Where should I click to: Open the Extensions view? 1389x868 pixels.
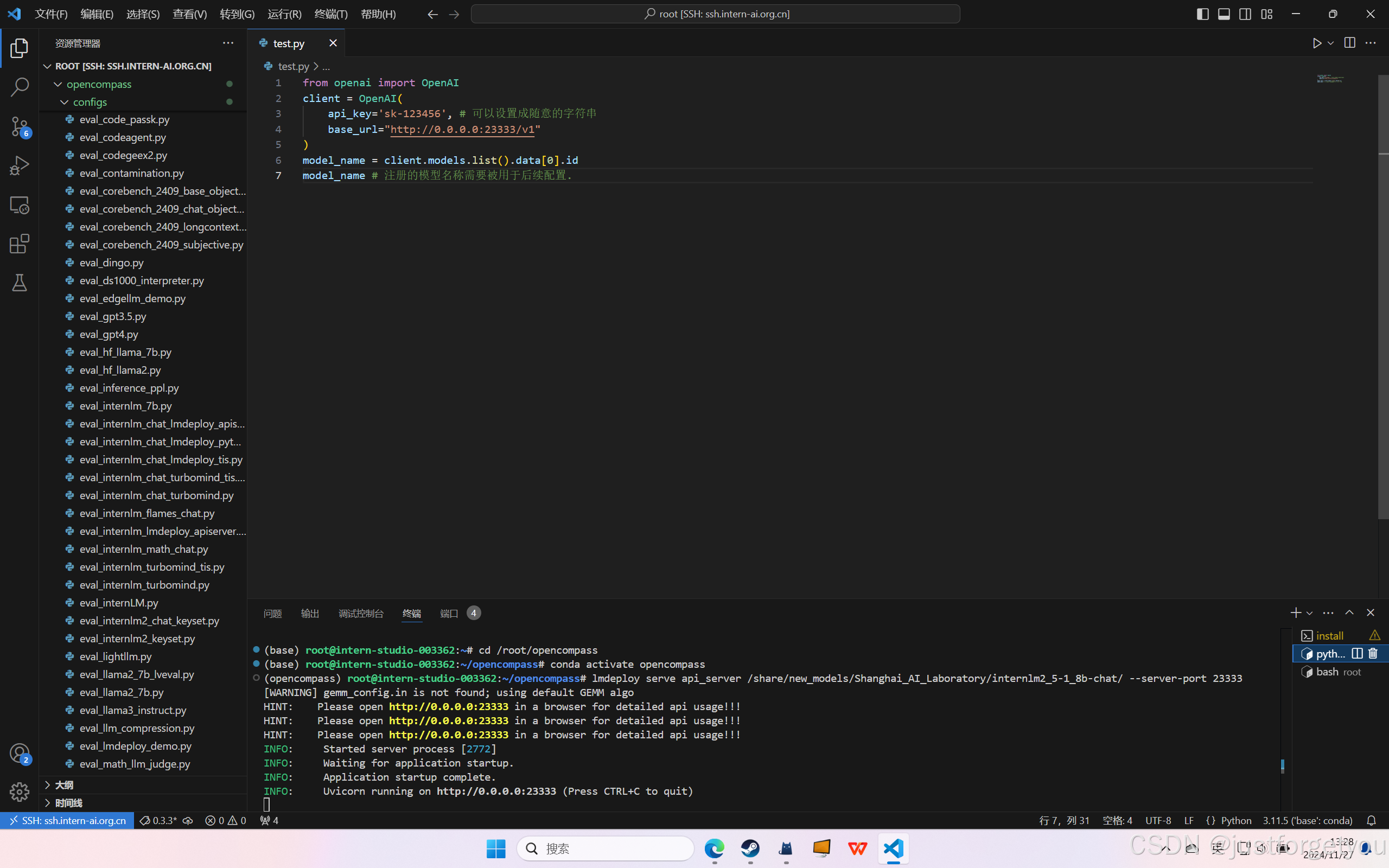(20, 244)
